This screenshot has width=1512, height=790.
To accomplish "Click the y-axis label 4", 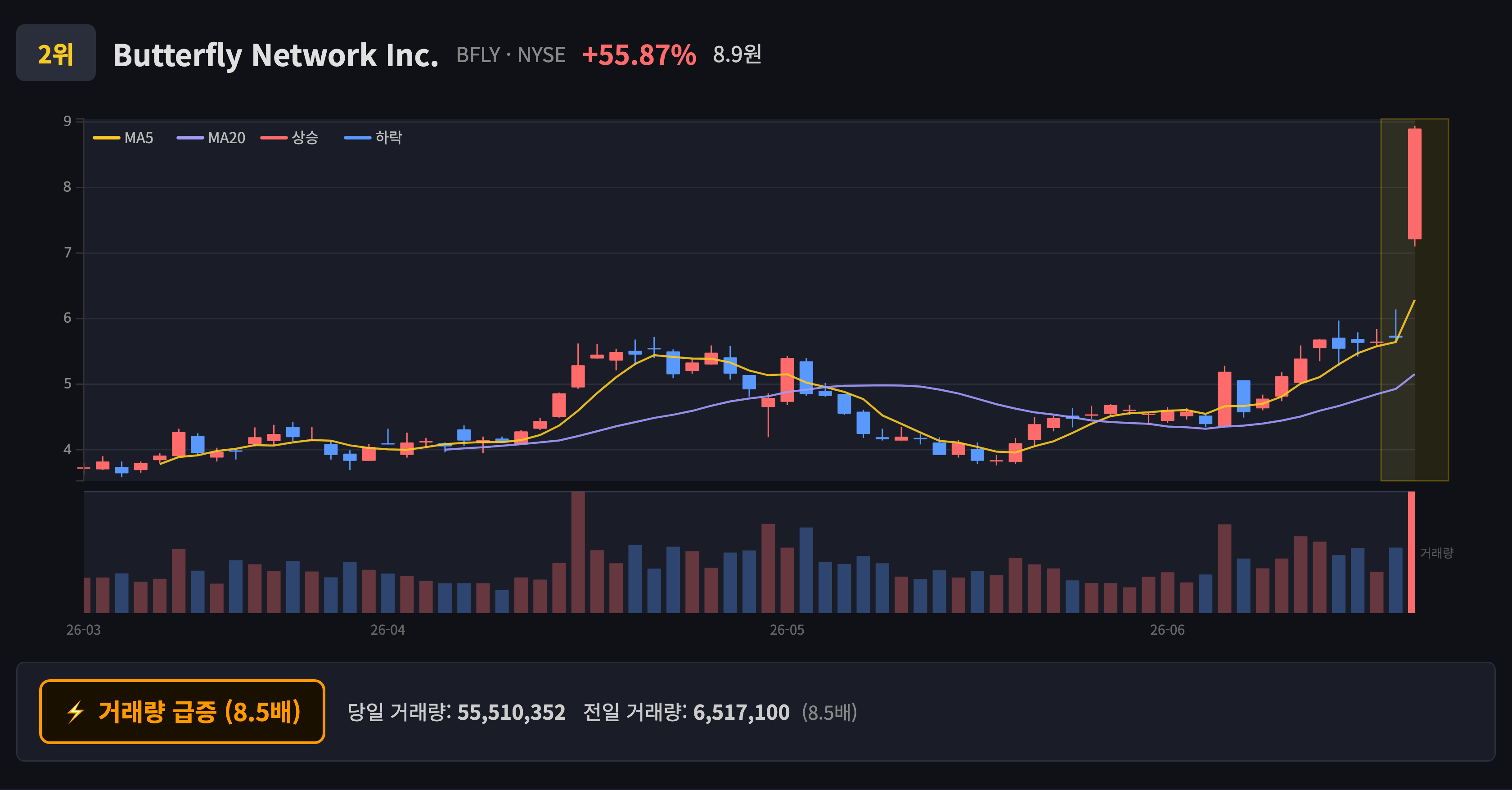I will click(67, 450).
